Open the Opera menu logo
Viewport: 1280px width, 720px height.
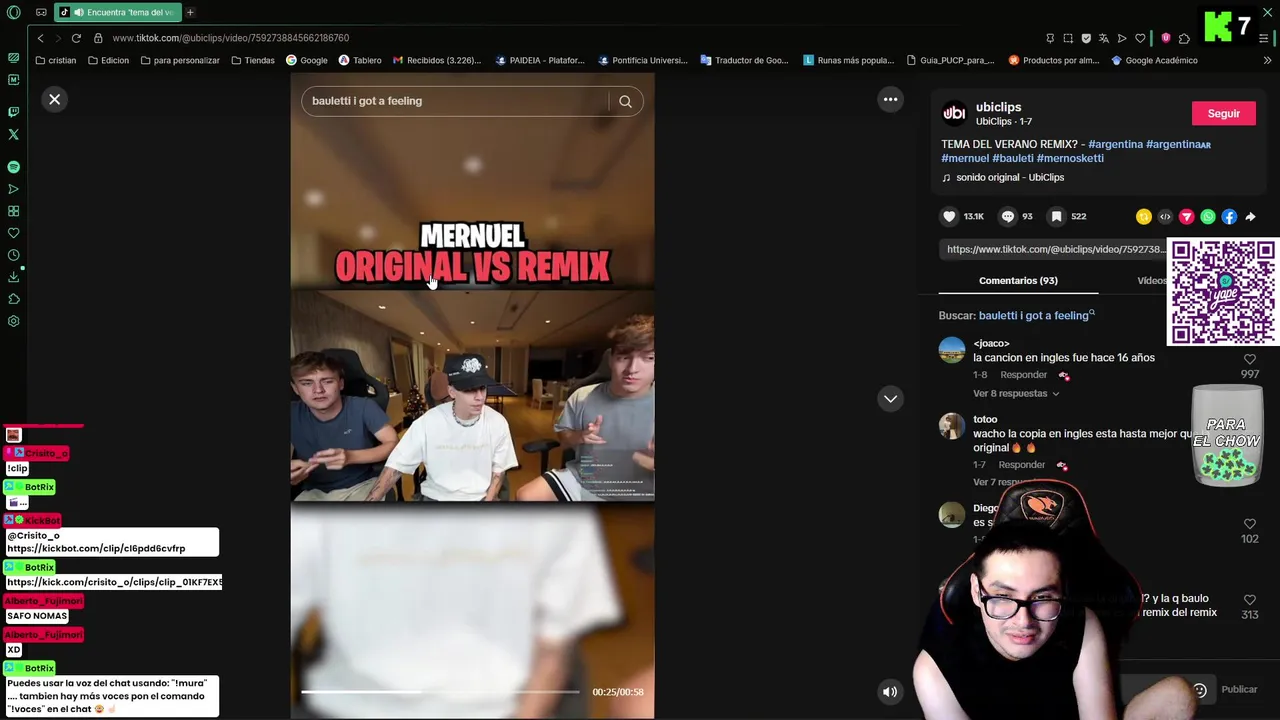[13, 12]
